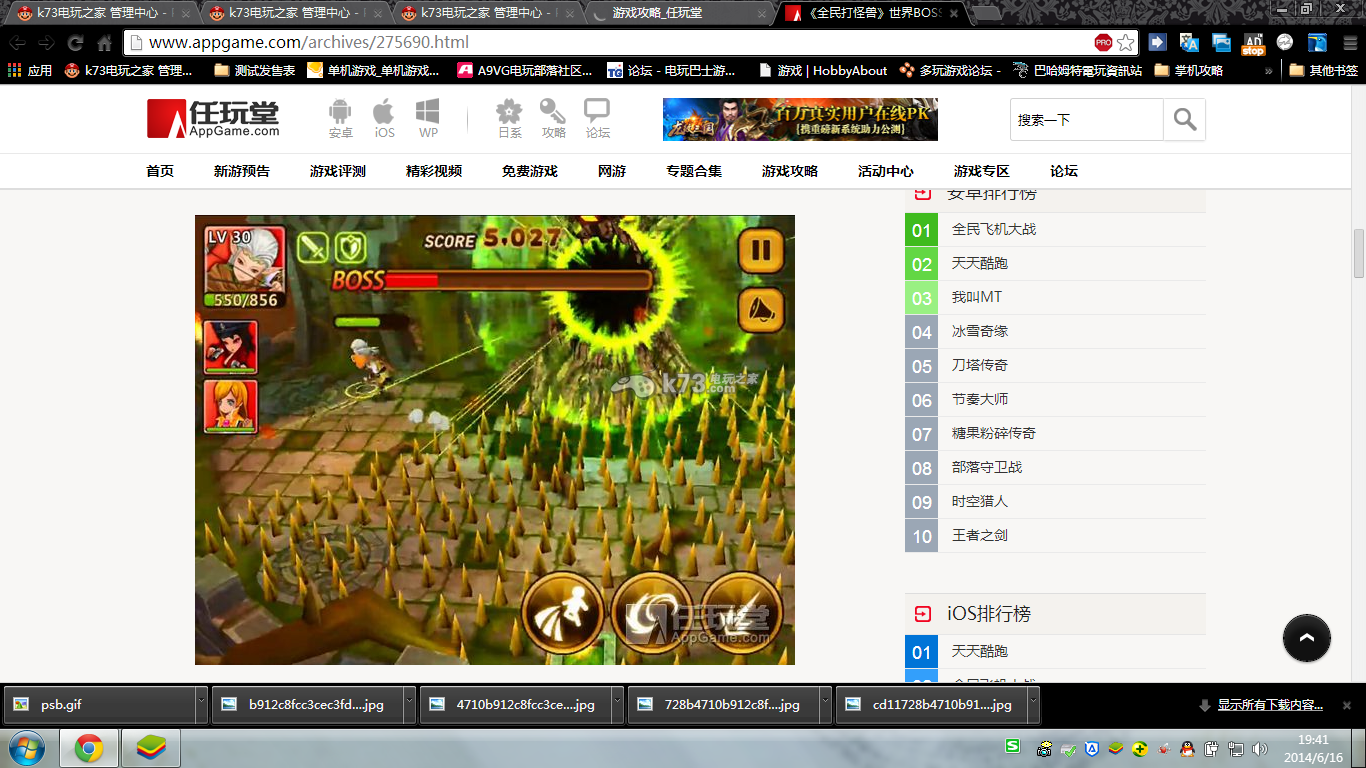Open 专题合集 in the site menu
Screen dimensions: 1366x768
pyautogui.click(x=694, y=171)
